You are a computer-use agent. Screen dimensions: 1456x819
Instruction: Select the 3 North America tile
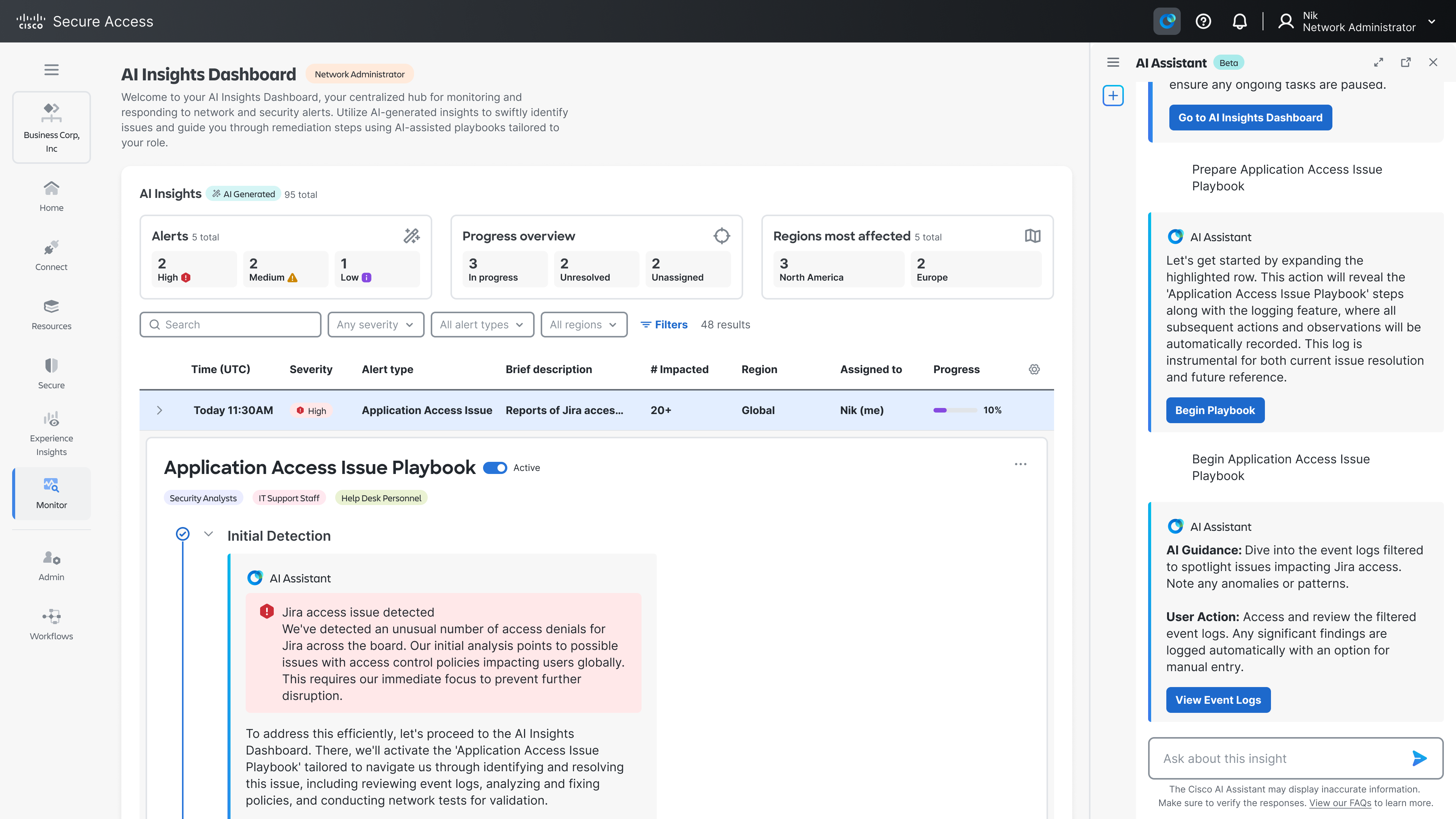point(839,270)
